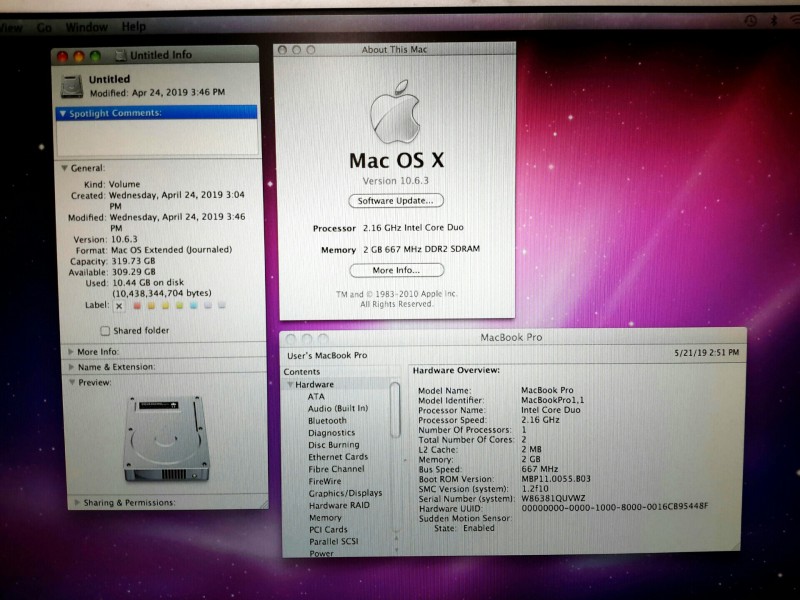This screenshot has width=800, height=600.
Task: Collapse the Spotlight Comments section
Action: click(x=63, y=113)
